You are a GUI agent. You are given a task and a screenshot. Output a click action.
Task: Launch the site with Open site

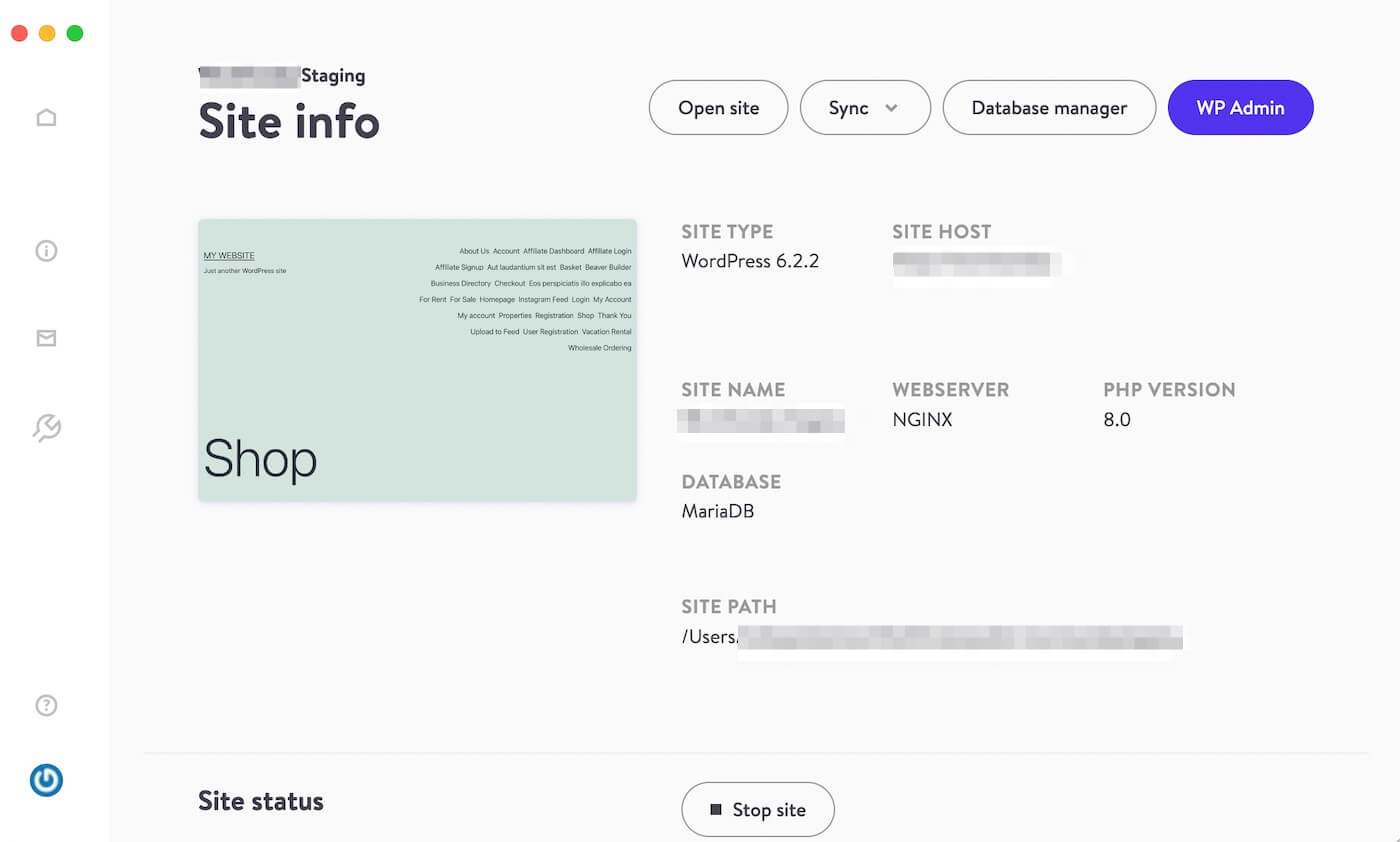click(x=718, y=107)
